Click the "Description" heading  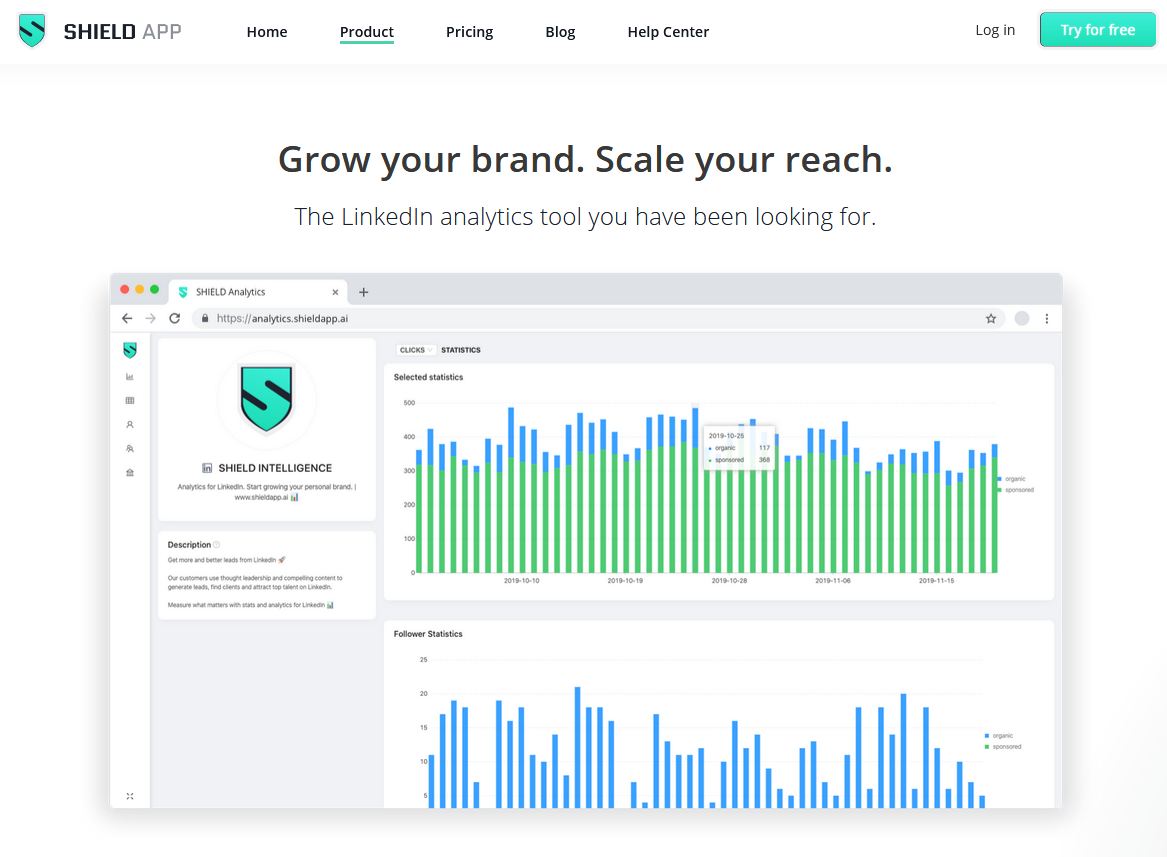[189, 545]
